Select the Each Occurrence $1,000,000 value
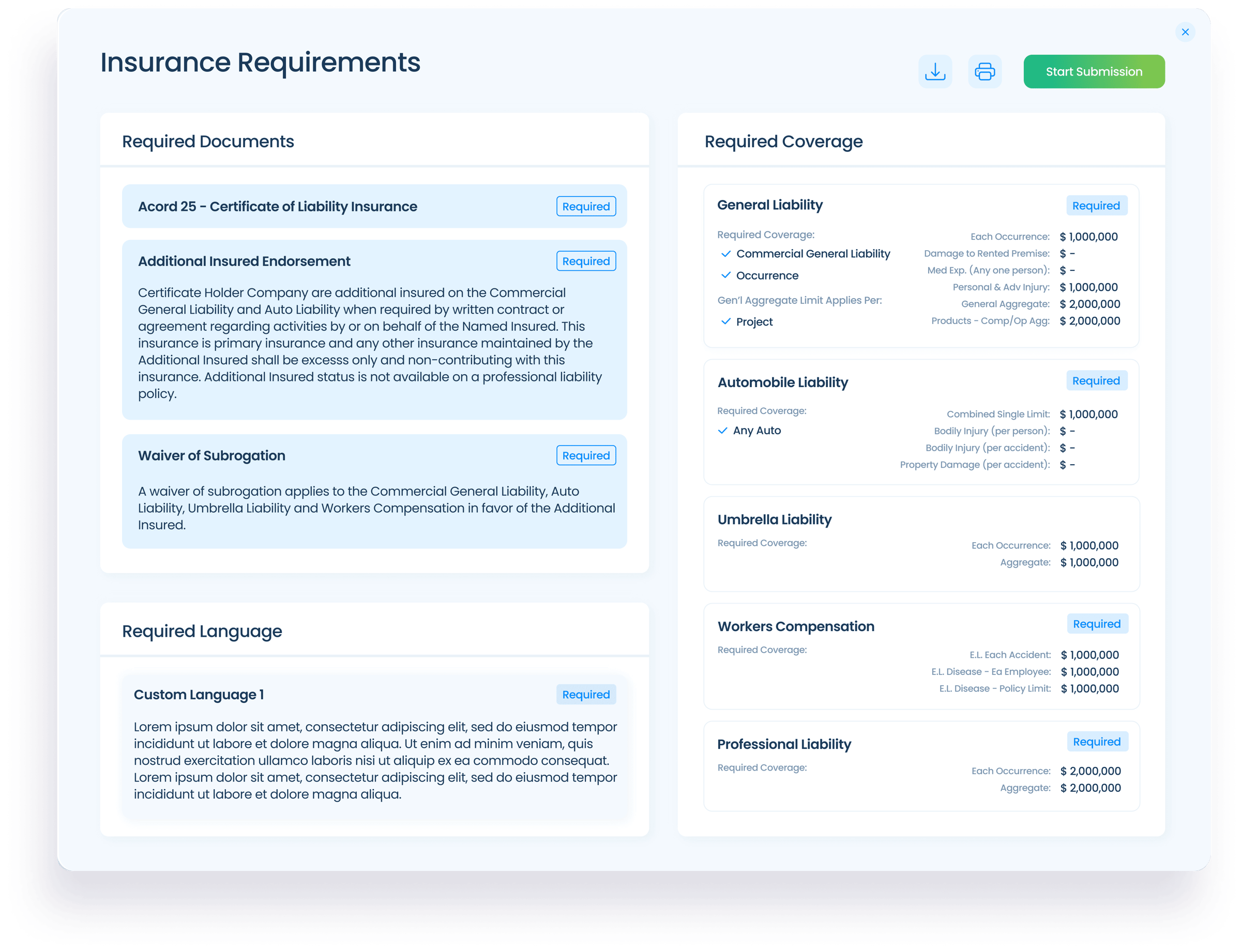 point(1089,236)
